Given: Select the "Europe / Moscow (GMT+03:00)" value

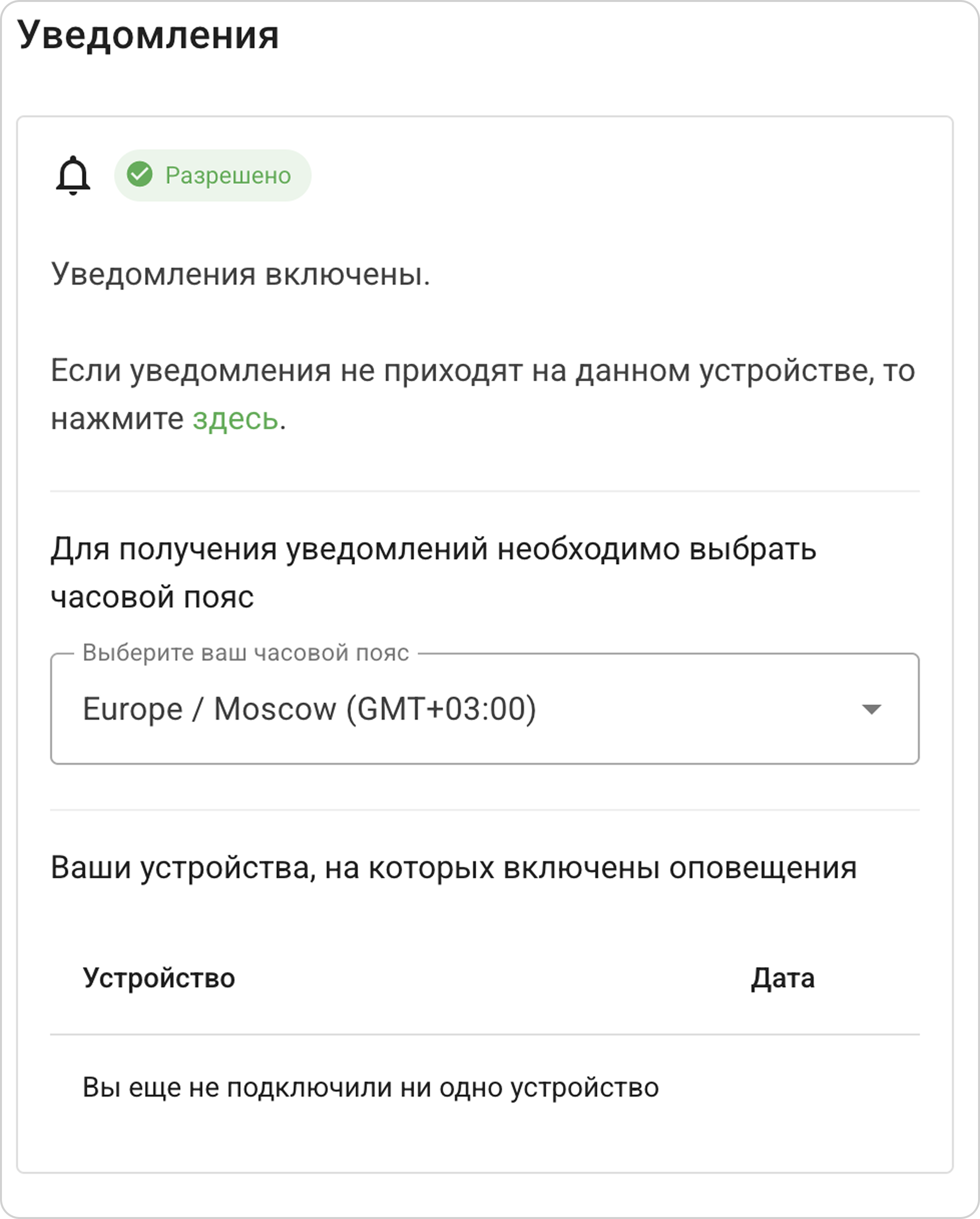Looking at the screenshot, I should tap(309, 709).
